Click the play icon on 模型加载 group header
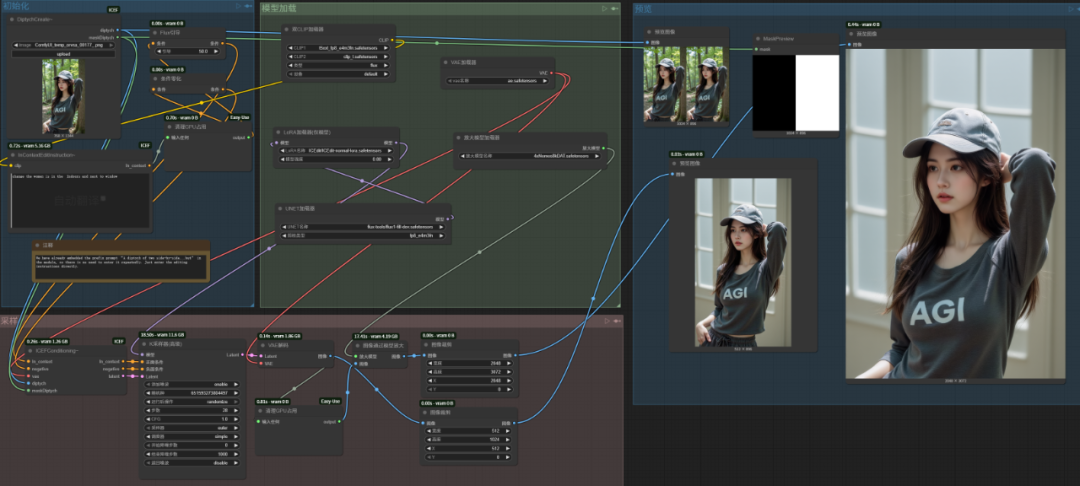The height and width of the screenshot is (486, 1080). pos(604,8)
